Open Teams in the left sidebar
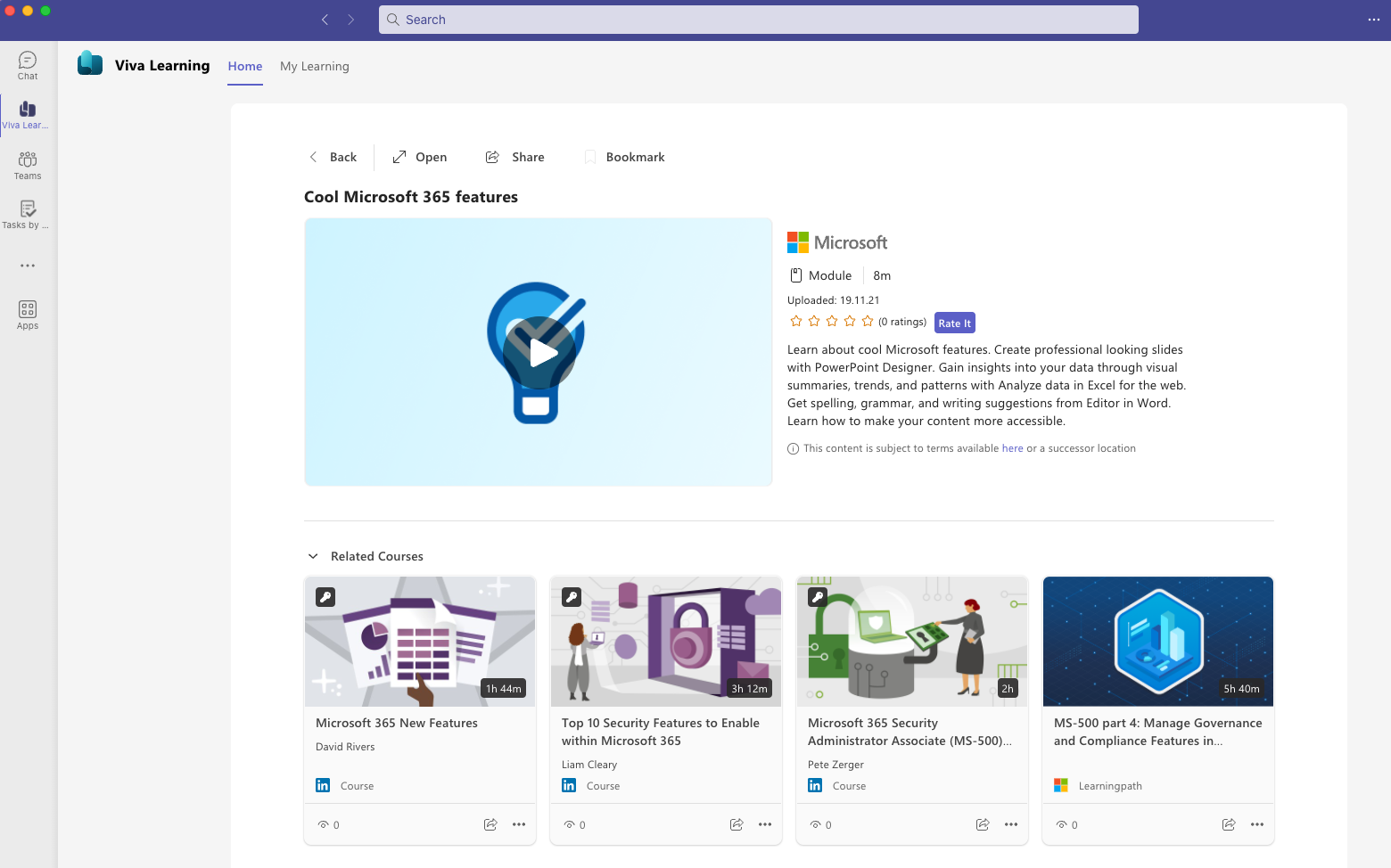Screen dimensions: 1391x868 click(x=28, y=165)
